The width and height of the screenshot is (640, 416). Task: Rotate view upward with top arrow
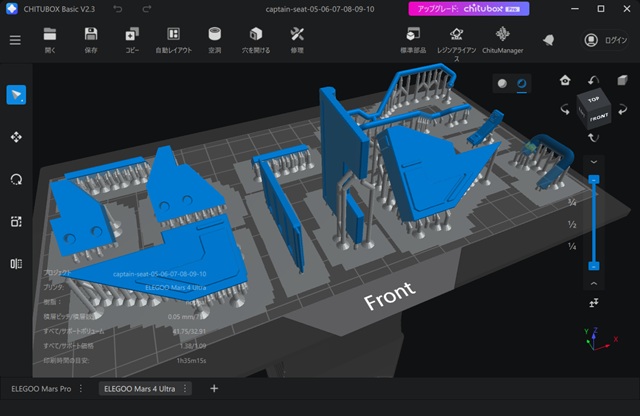pyautogui.click(x=593, y=80)
